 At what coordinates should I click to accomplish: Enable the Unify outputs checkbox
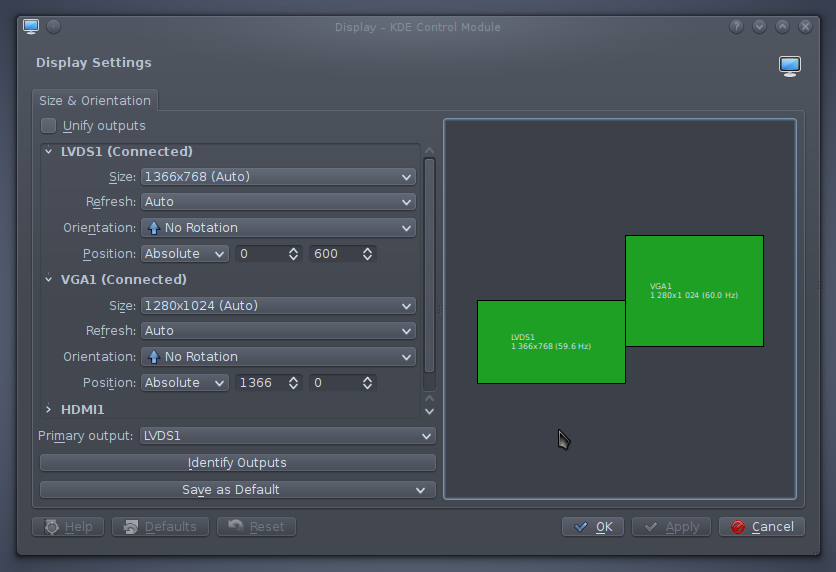coord(49,126)
